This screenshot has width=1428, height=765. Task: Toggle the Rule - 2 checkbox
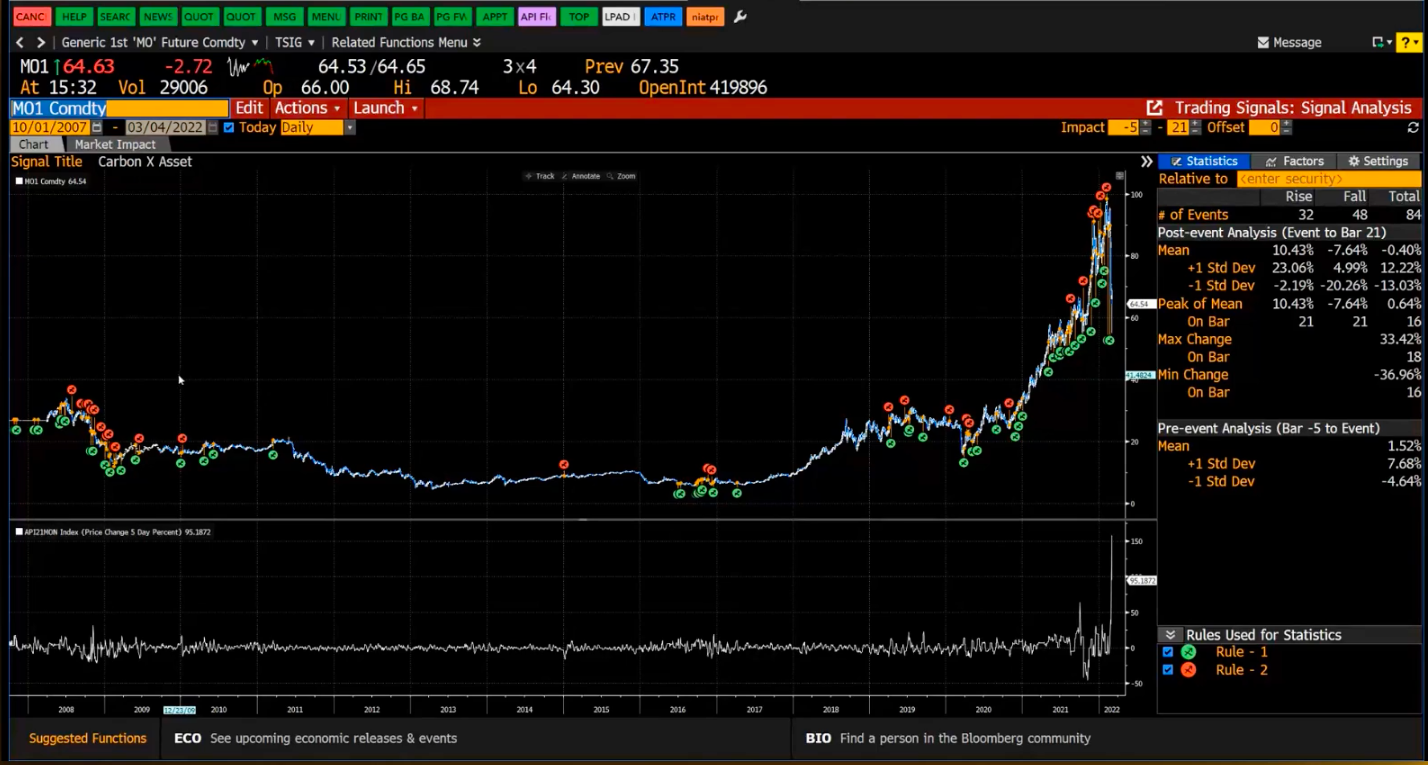[x=1168, y=670]
